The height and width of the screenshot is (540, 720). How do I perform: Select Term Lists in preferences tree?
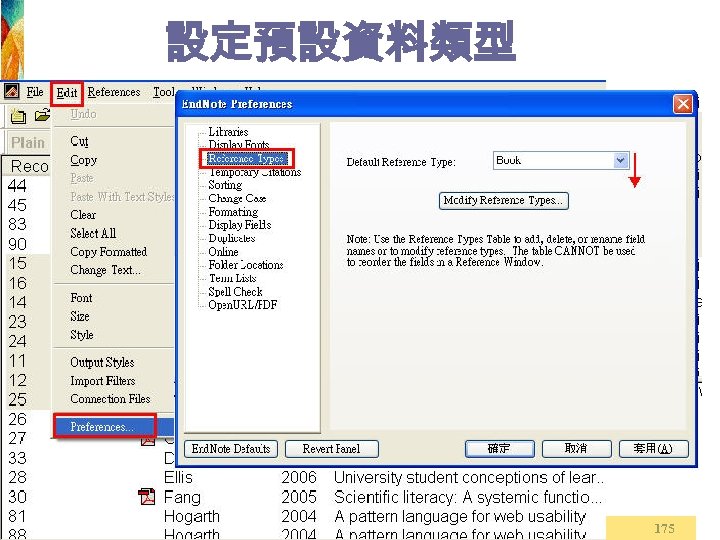coord(233,278)
